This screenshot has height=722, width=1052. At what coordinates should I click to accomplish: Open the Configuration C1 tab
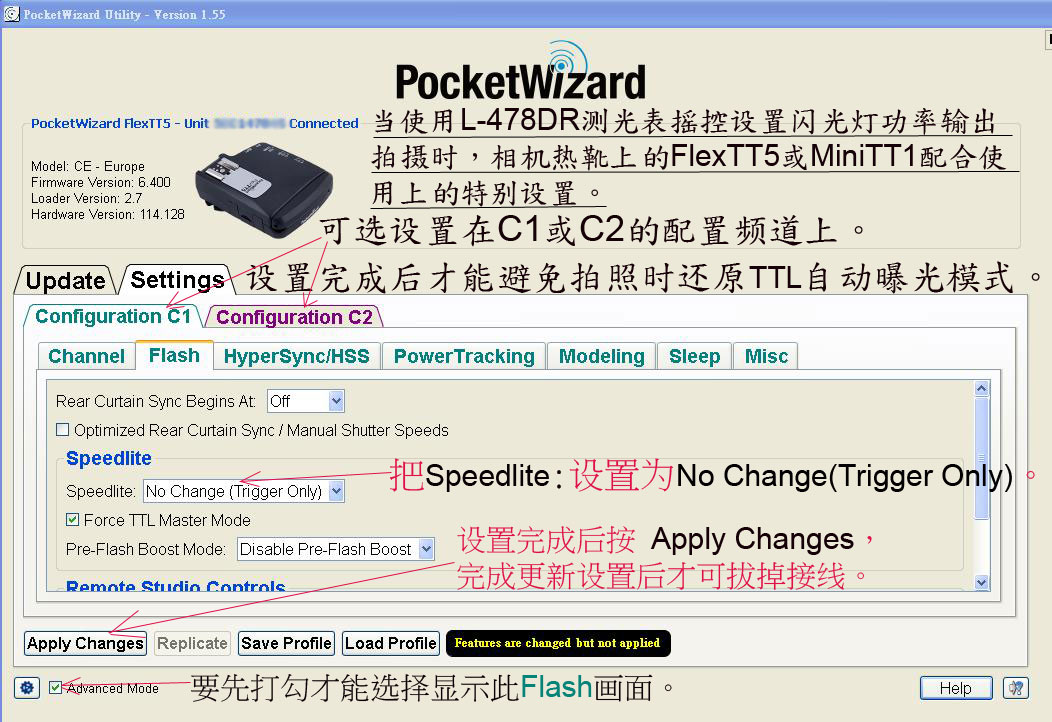point(113,316)
